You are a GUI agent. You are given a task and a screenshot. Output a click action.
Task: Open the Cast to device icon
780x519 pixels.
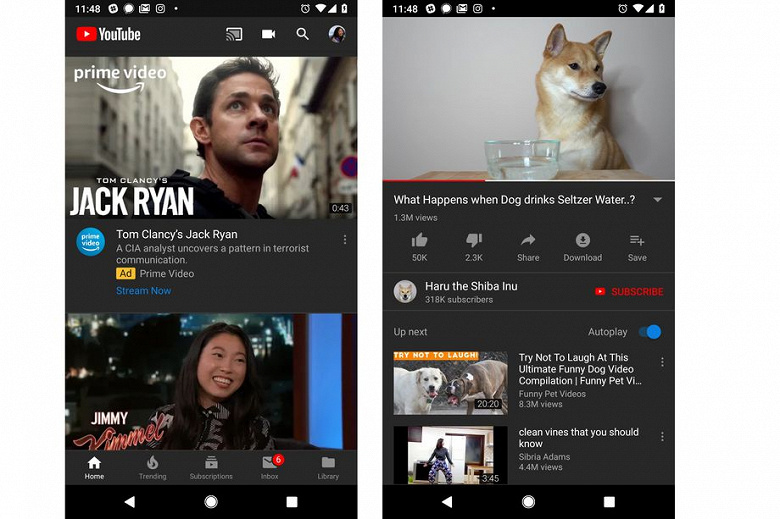(x=234, y=34)
